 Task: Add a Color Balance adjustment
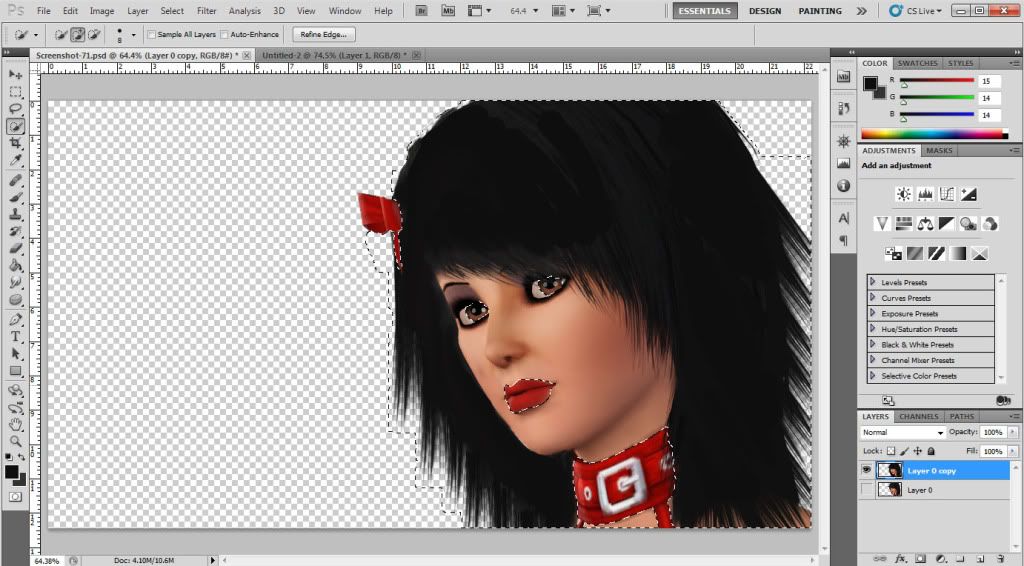point(925,224)
